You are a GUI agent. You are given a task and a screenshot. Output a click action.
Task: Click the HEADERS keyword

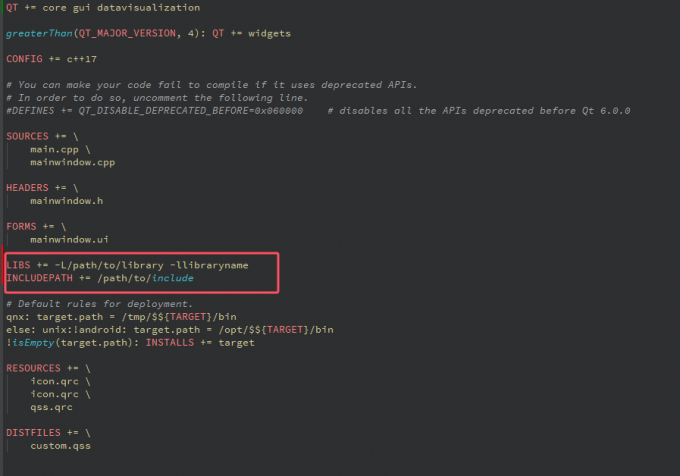[28, 187]
